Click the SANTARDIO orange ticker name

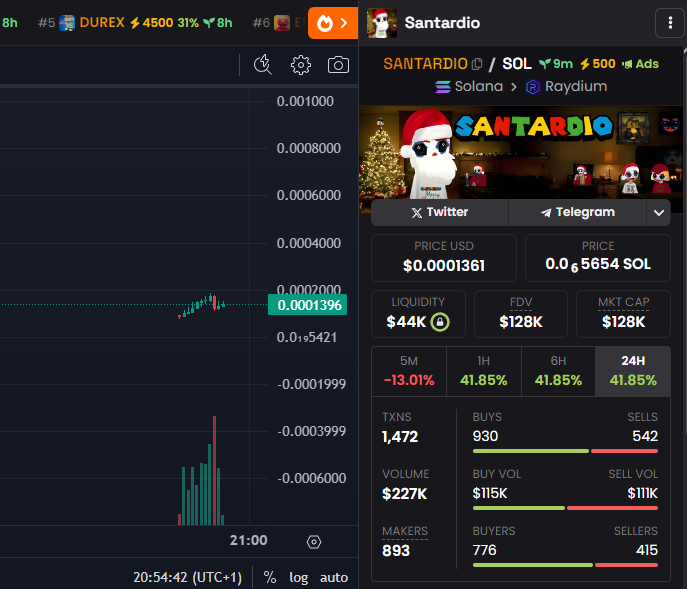click(x=425, y=64)
